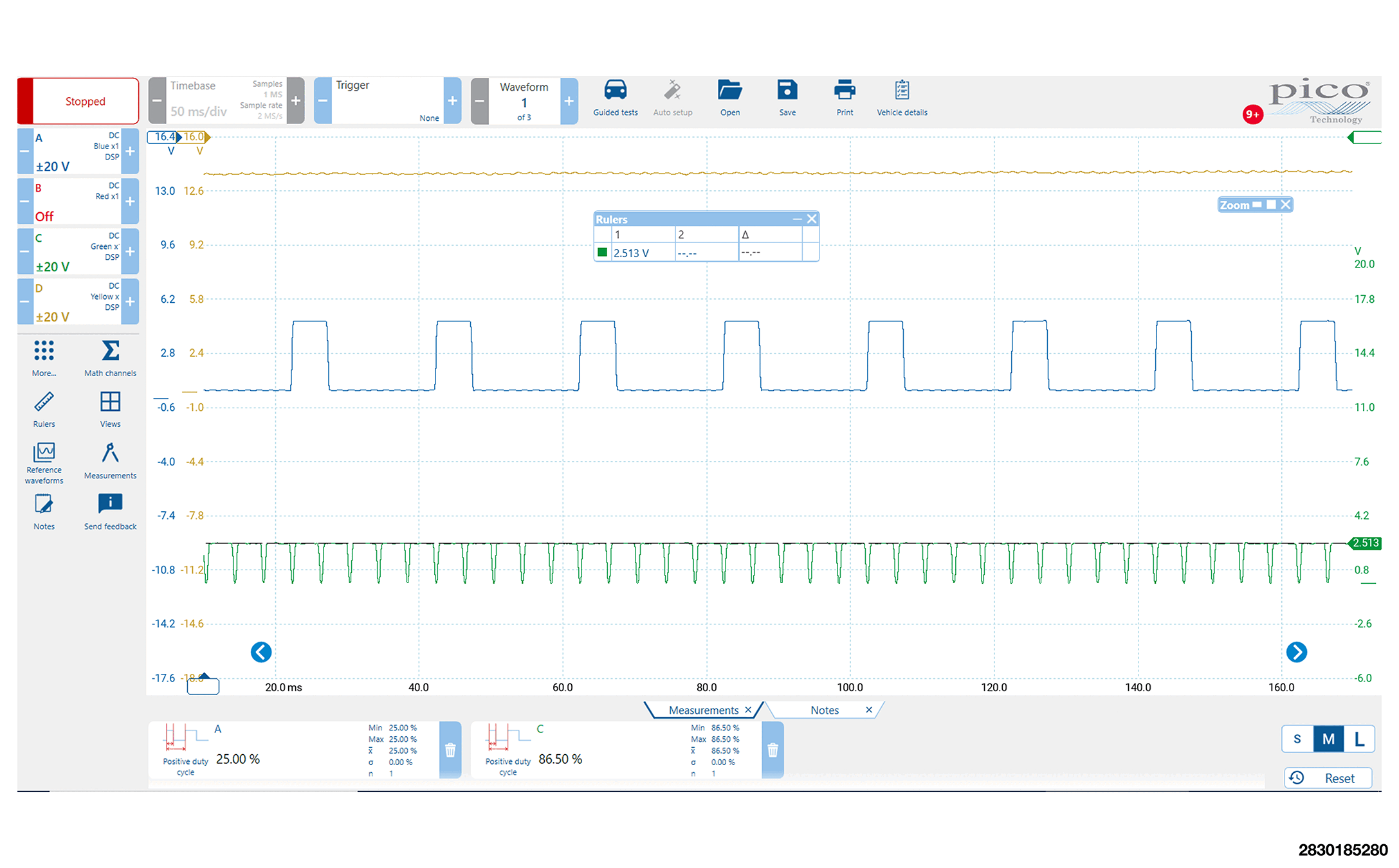1399x868 pixels.
Task: Open the Measurements caliper icon
Action: pos(110,453)
